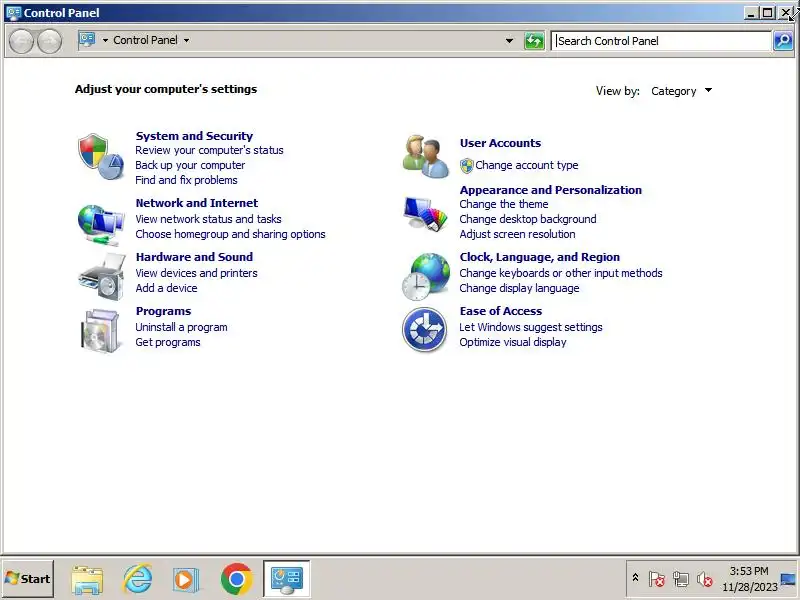The height and width of the screenshot is (600, 800).
Task: Click the Programs disc box icon
Action: (101, 331)
